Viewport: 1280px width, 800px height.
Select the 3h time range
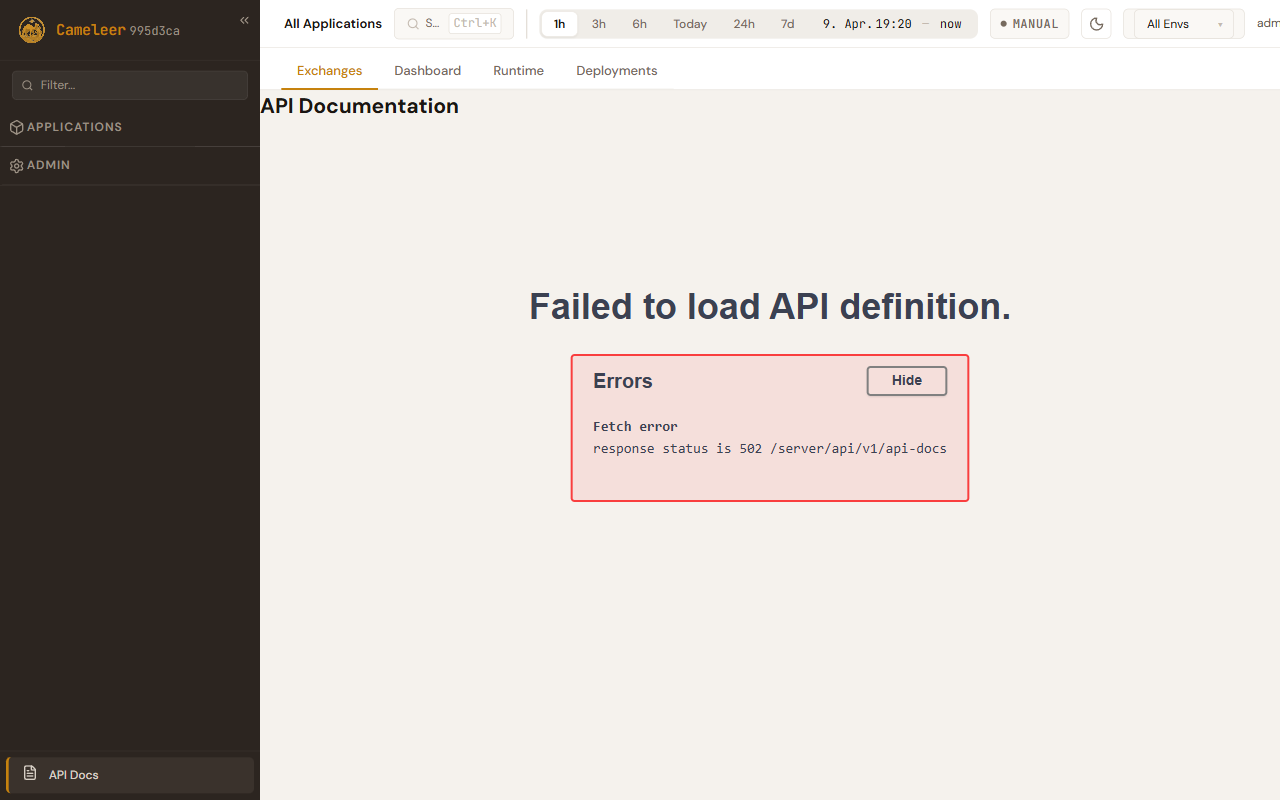598,24
